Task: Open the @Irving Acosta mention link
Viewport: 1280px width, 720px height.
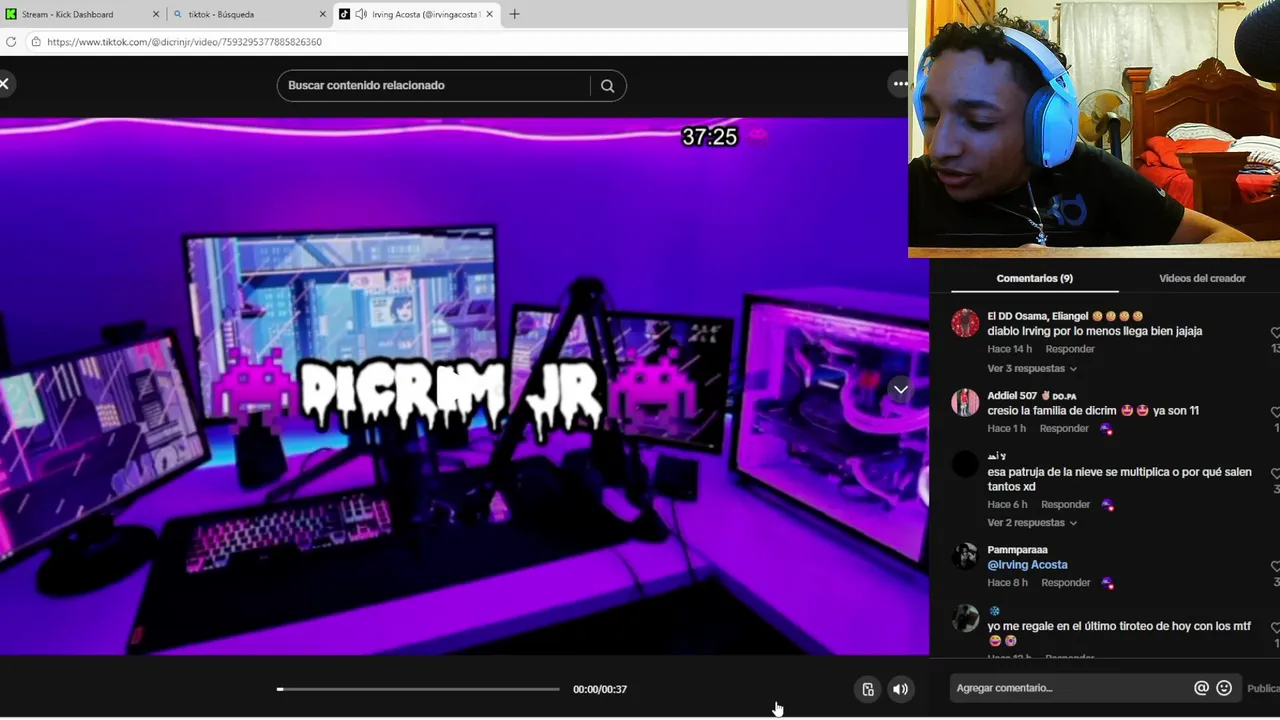Action: click(1027, 565)
